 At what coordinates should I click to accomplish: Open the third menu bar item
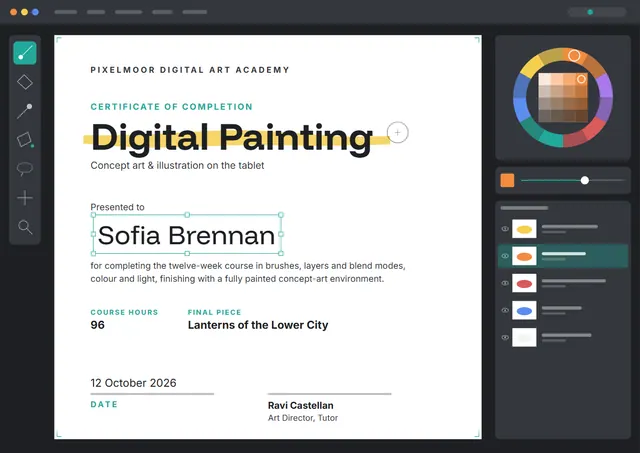(x=129, y=12)
